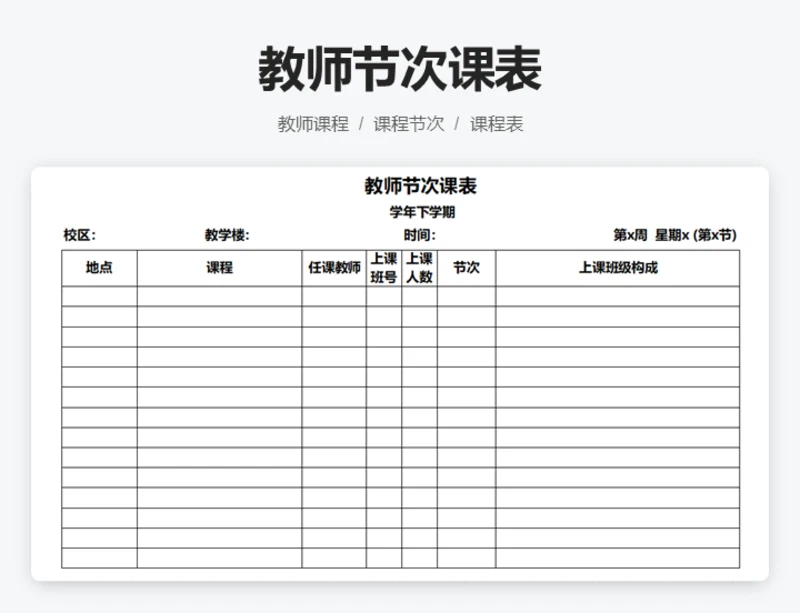Click the 课程 column header
Screen dimensions: 800x613
pos(217,267)
